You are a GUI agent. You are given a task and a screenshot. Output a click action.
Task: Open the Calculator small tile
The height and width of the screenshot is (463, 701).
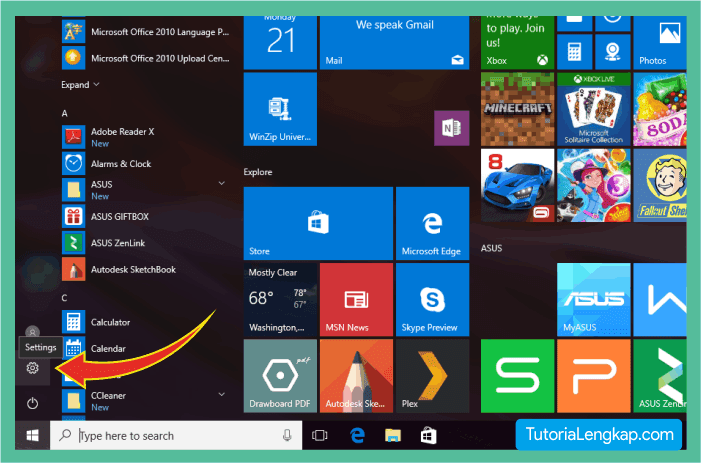tap(574, 52)
